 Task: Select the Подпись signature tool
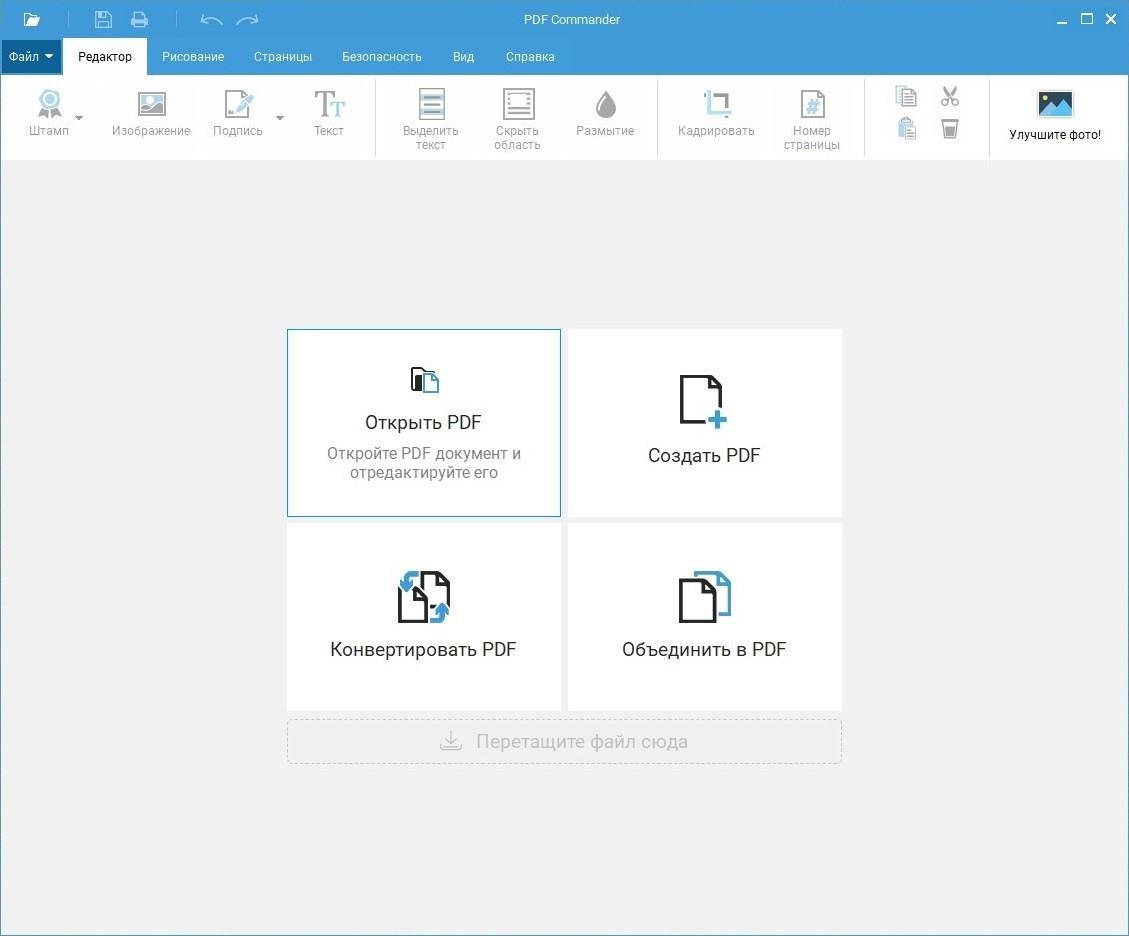[x=238, y=113]
